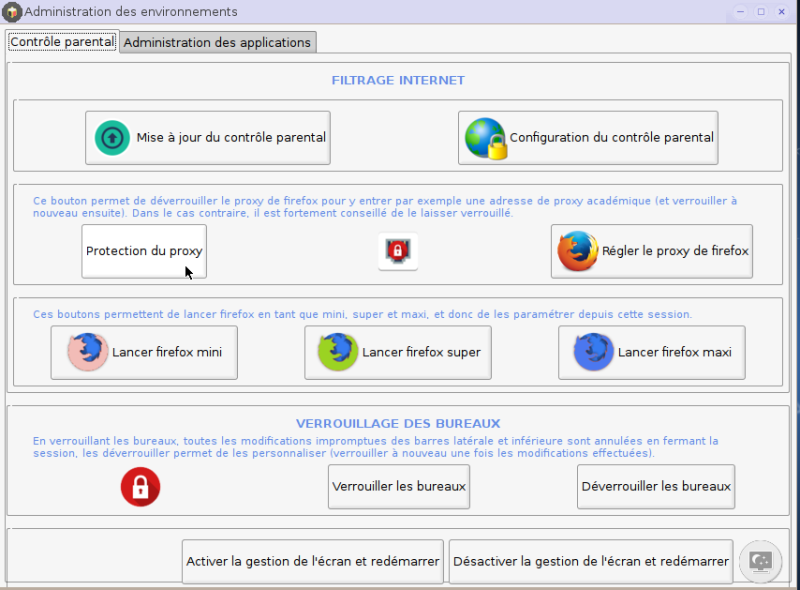Minimize the Administration des environnements window
The height and width of the screenshot is (590, 800).
pos(740,12)
